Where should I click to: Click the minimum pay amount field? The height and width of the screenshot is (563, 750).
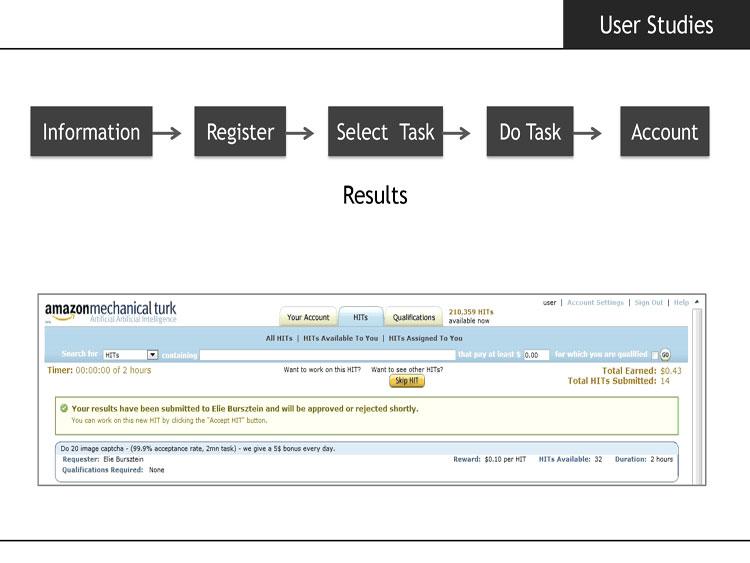click(x=536, y=355)
